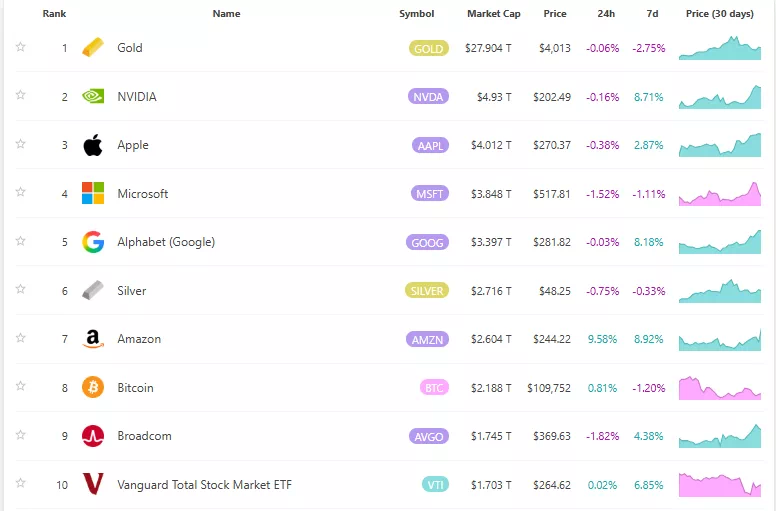The image size is (776, 511).
Task: Toggle favorite star for Vanguard ETF
Action: (20, 484)
